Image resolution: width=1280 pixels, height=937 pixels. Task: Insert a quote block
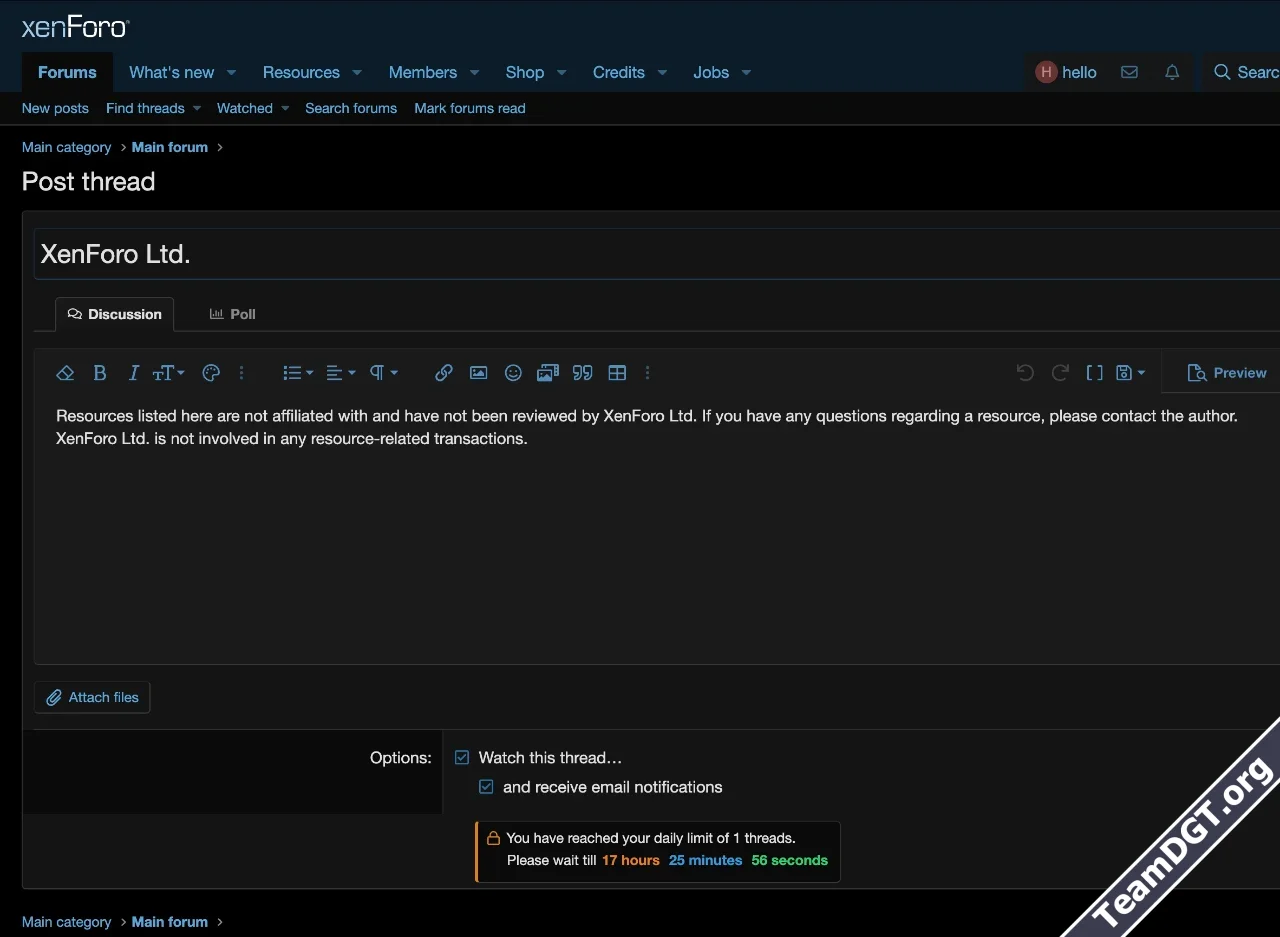tap(583, 373)
